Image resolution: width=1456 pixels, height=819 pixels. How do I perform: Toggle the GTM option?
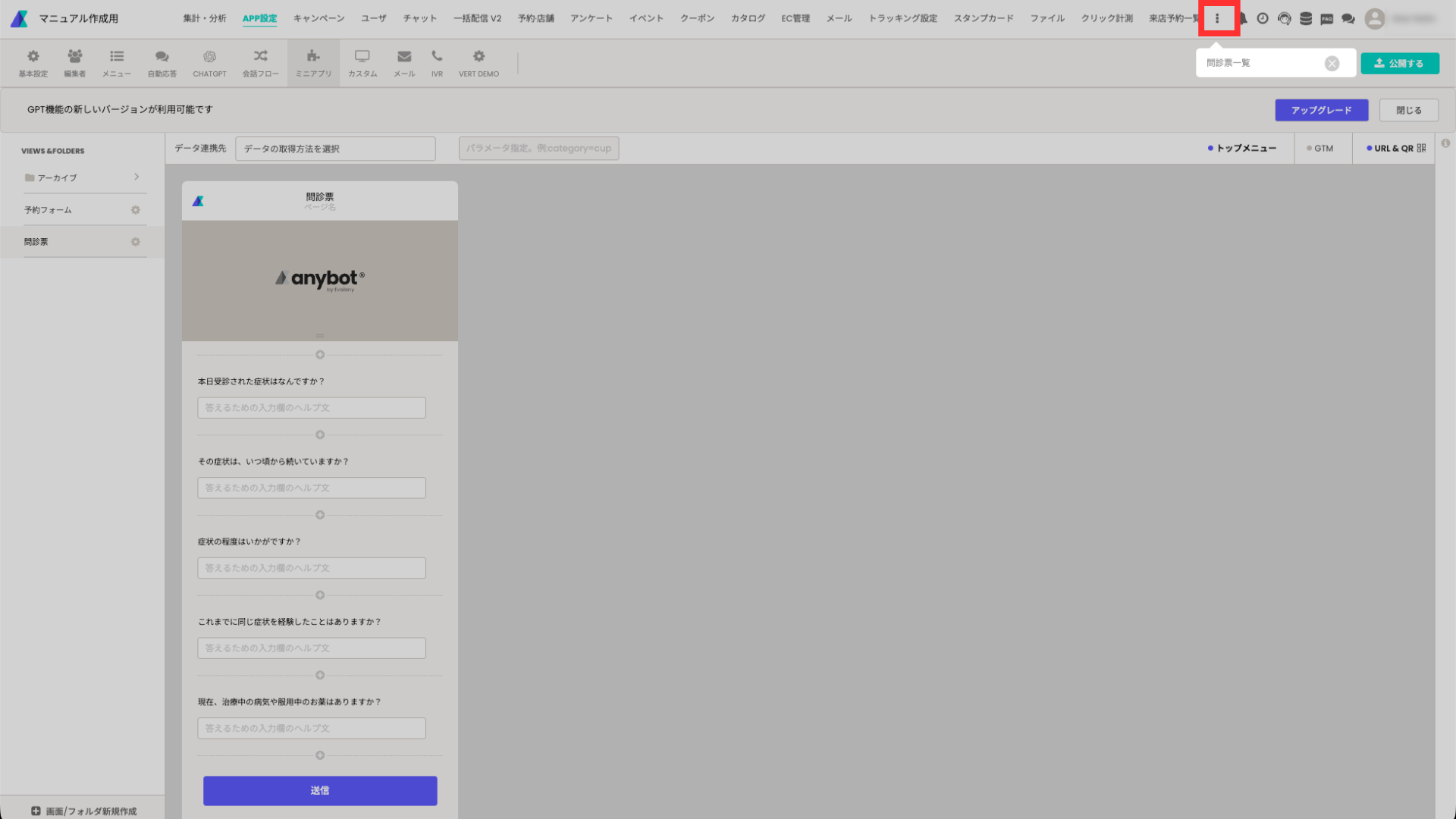click(x=1319, y=149)
